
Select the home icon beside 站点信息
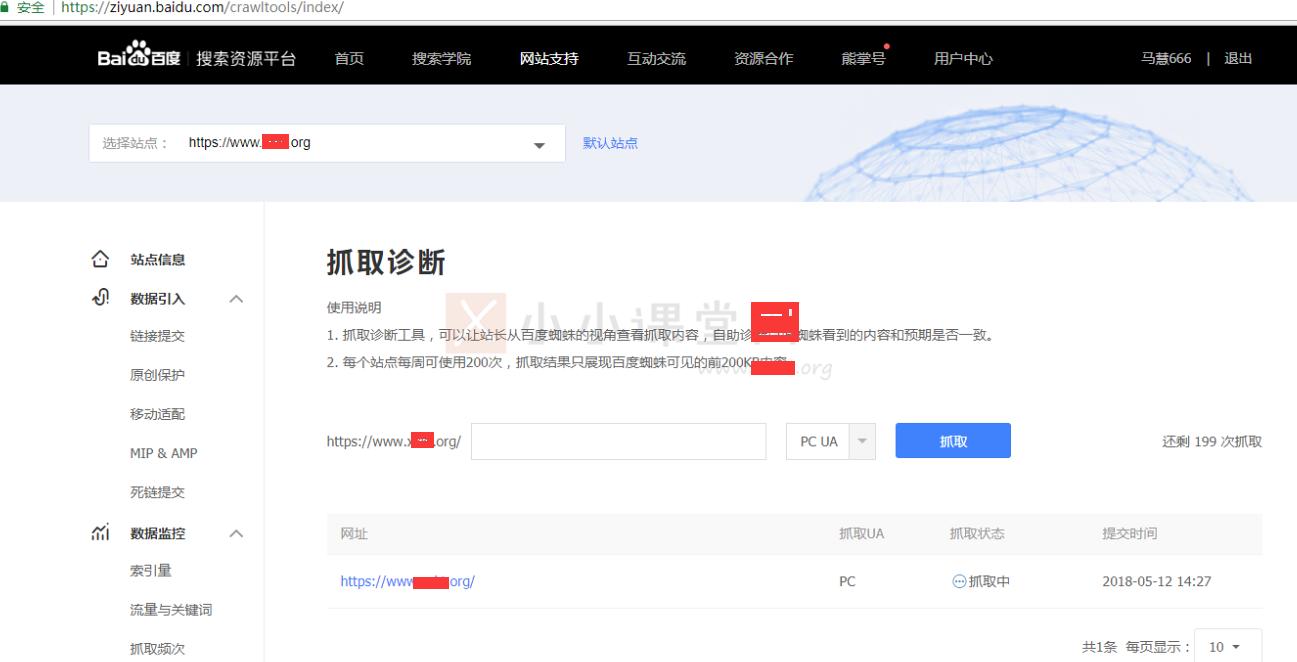tap(99, 258)
